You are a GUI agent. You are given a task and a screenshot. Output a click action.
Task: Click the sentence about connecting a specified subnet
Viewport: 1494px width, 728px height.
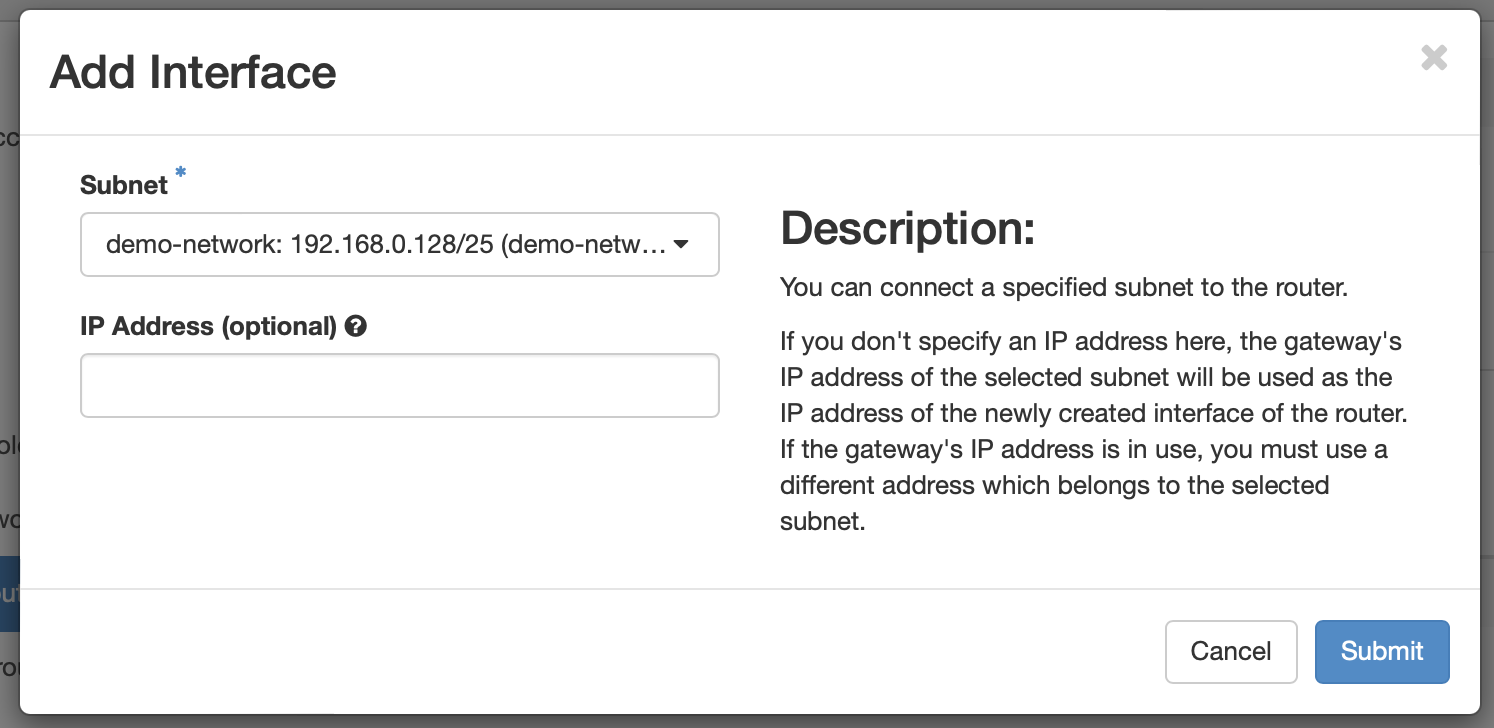1064,288
